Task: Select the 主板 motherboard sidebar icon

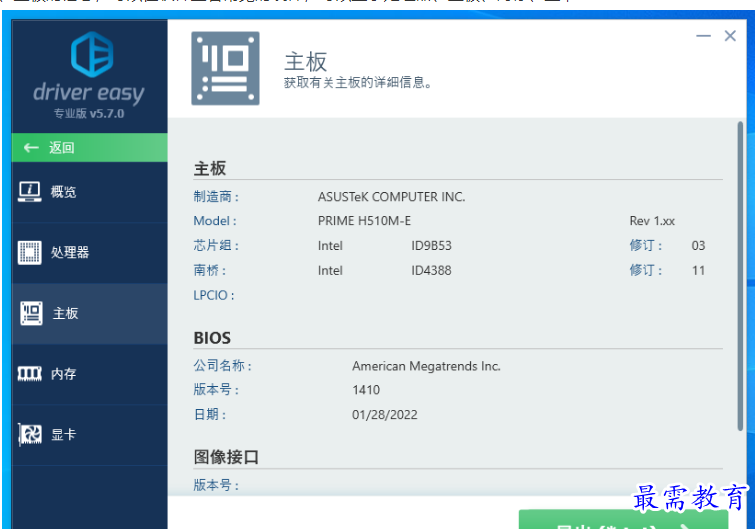Action: [31, 313]
